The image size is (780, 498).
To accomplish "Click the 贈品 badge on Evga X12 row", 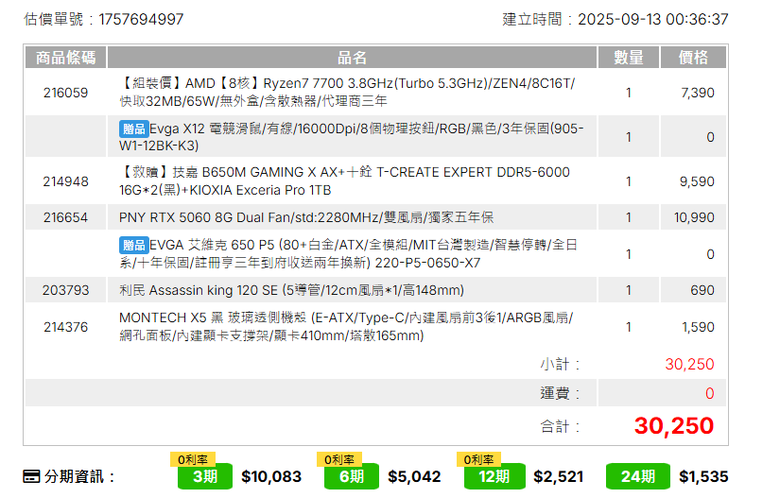I will (x=134, y=129).
